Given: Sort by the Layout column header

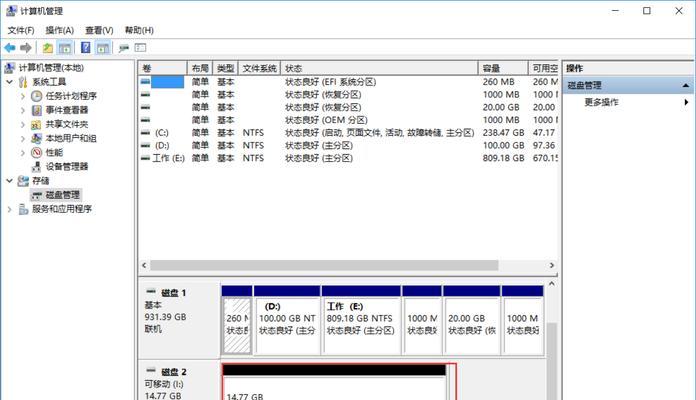Looking at the screenshot, I should coord(200,68).
